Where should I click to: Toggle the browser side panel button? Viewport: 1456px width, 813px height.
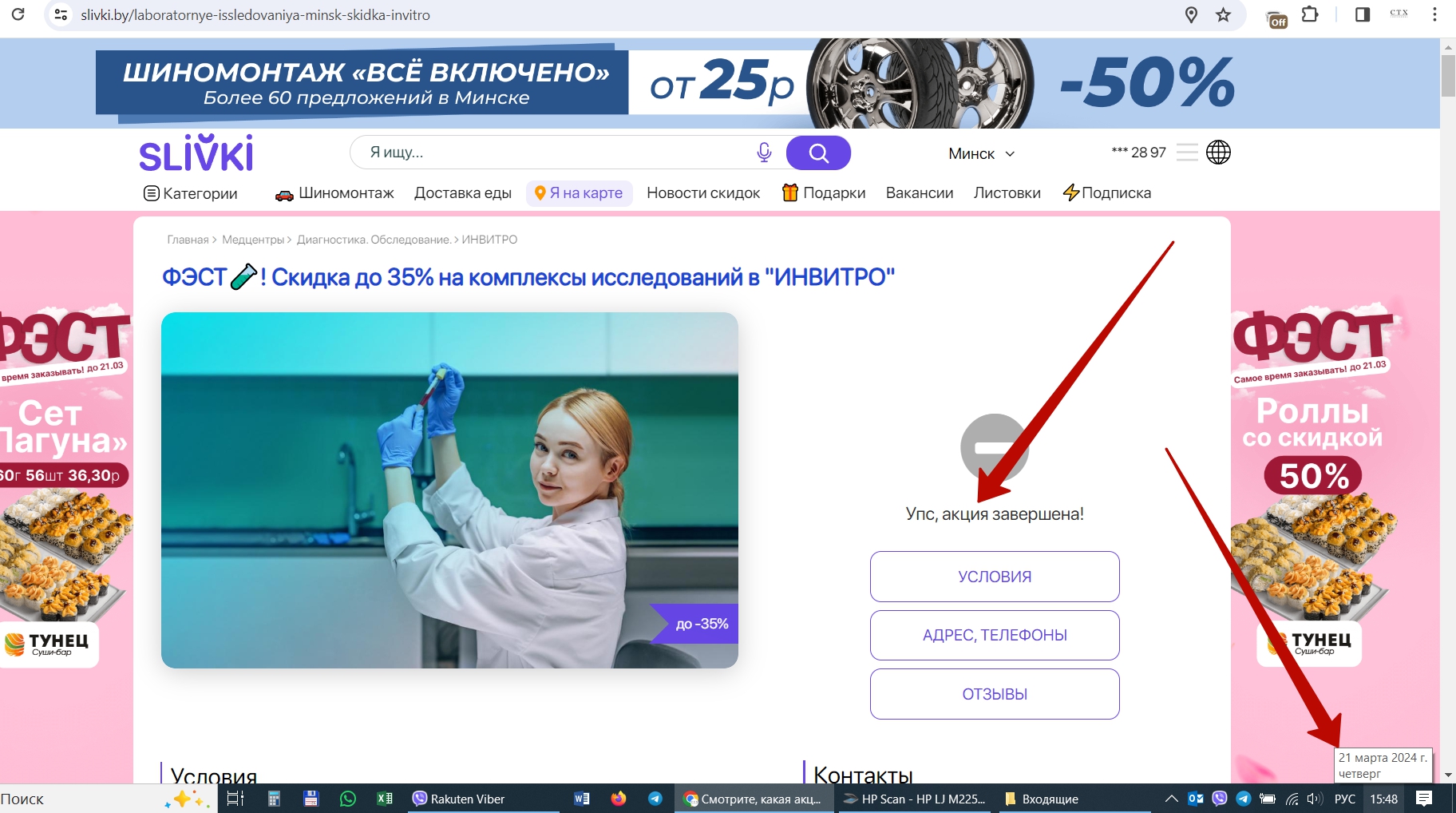1363,15
